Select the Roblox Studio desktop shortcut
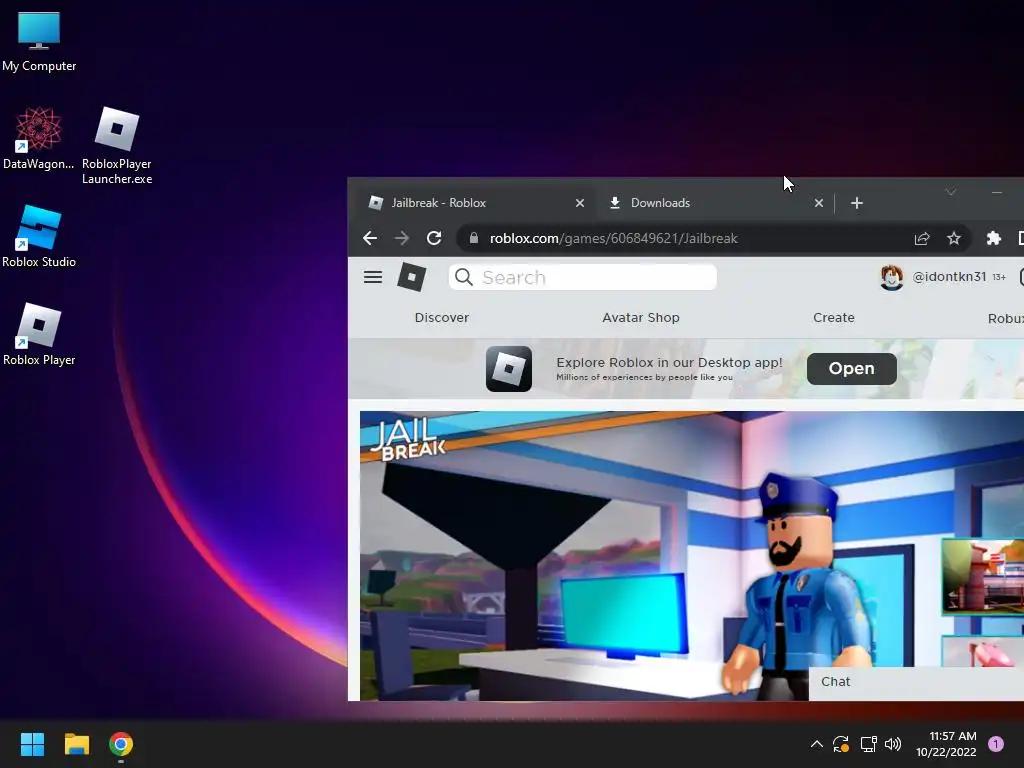Screen dimensions: 1024x768 pos(39,236)
